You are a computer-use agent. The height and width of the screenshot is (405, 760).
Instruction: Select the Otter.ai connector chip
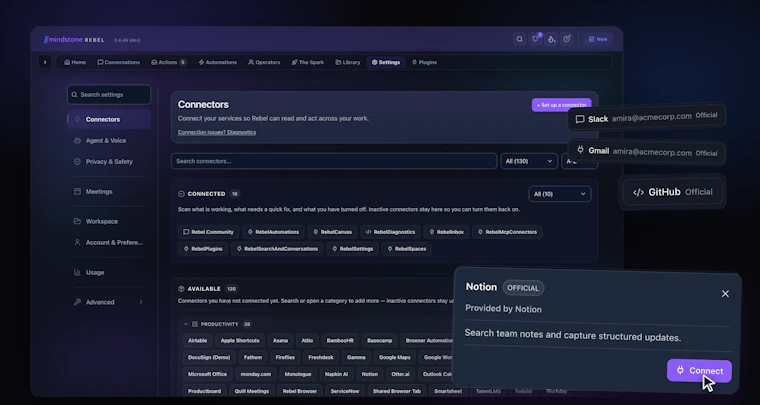[400, 374]
